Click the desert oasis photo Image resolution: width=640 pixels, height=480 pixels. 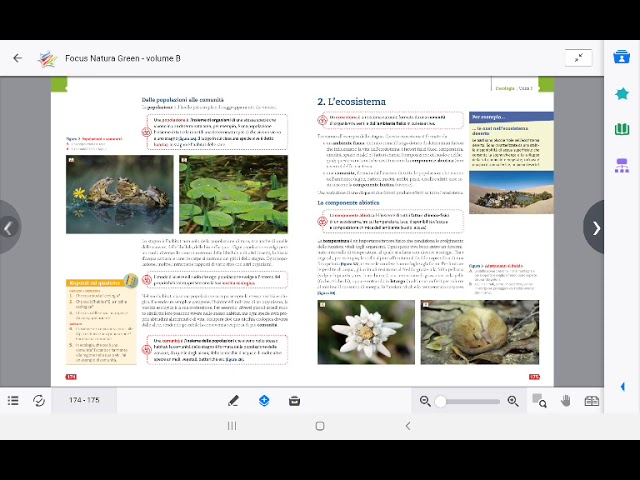pyautogui.click(x=511, y=192)
